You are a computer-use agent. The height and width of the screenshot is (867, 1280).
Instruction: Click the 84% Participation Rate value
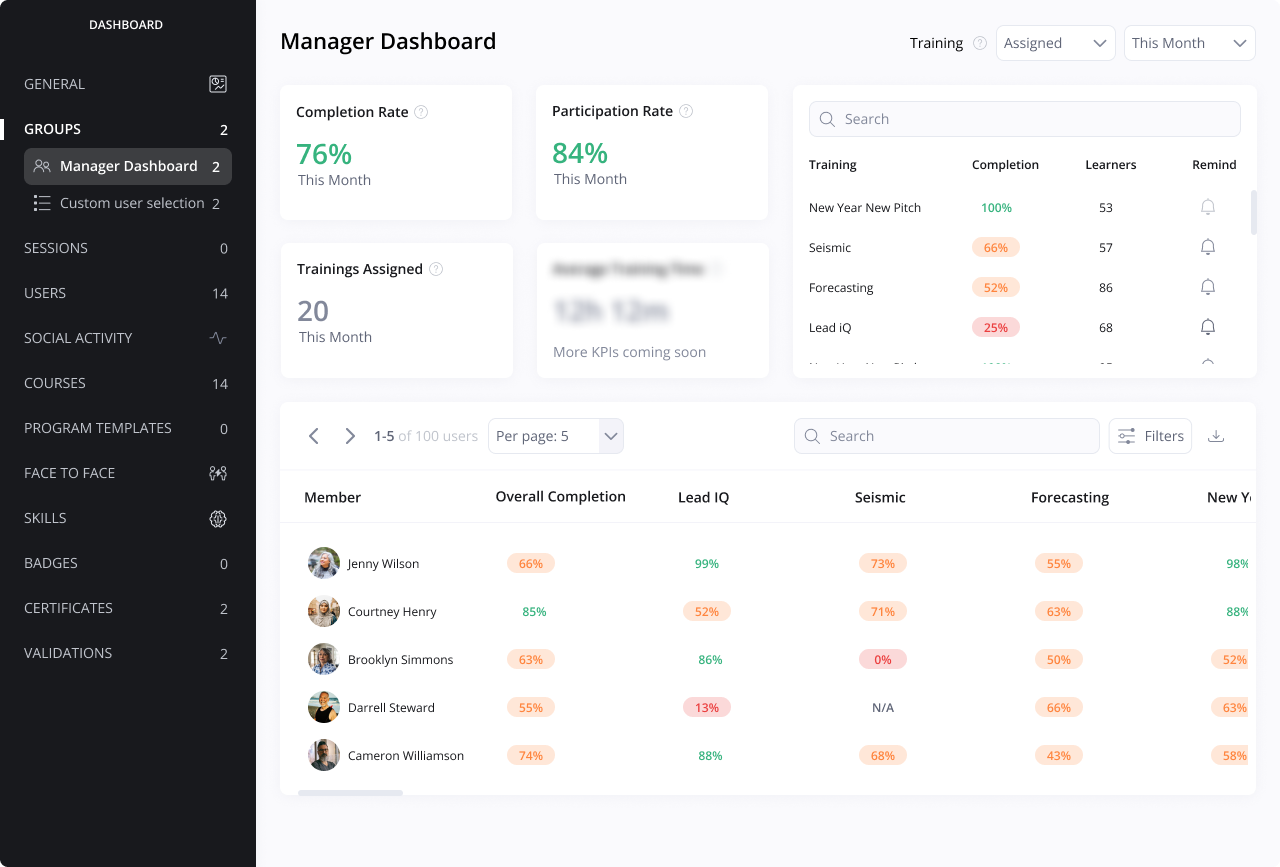(580, 153)
